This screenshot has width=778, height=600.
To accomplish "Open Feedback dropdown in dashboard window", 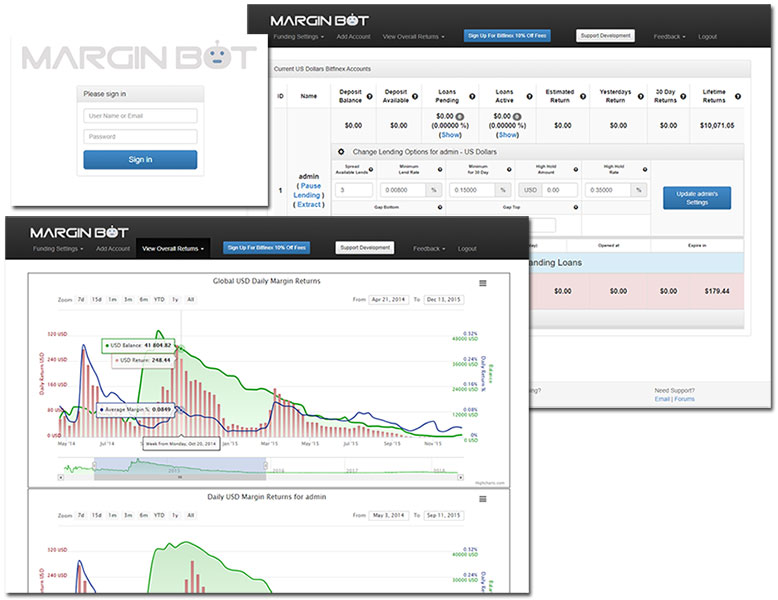I will click(669, 37).
